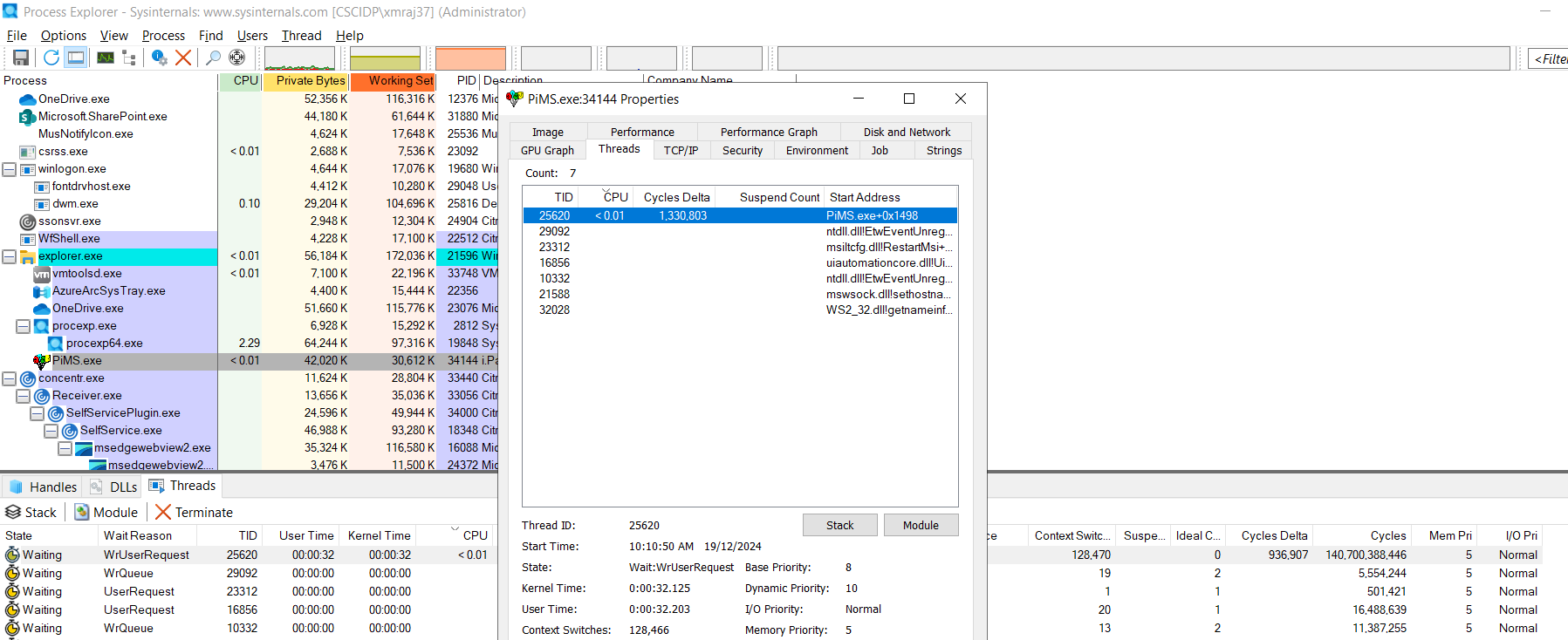The image size is (1568, 640).
Task: Click the Stack button in Properties dialog
Action: [840, 525]
